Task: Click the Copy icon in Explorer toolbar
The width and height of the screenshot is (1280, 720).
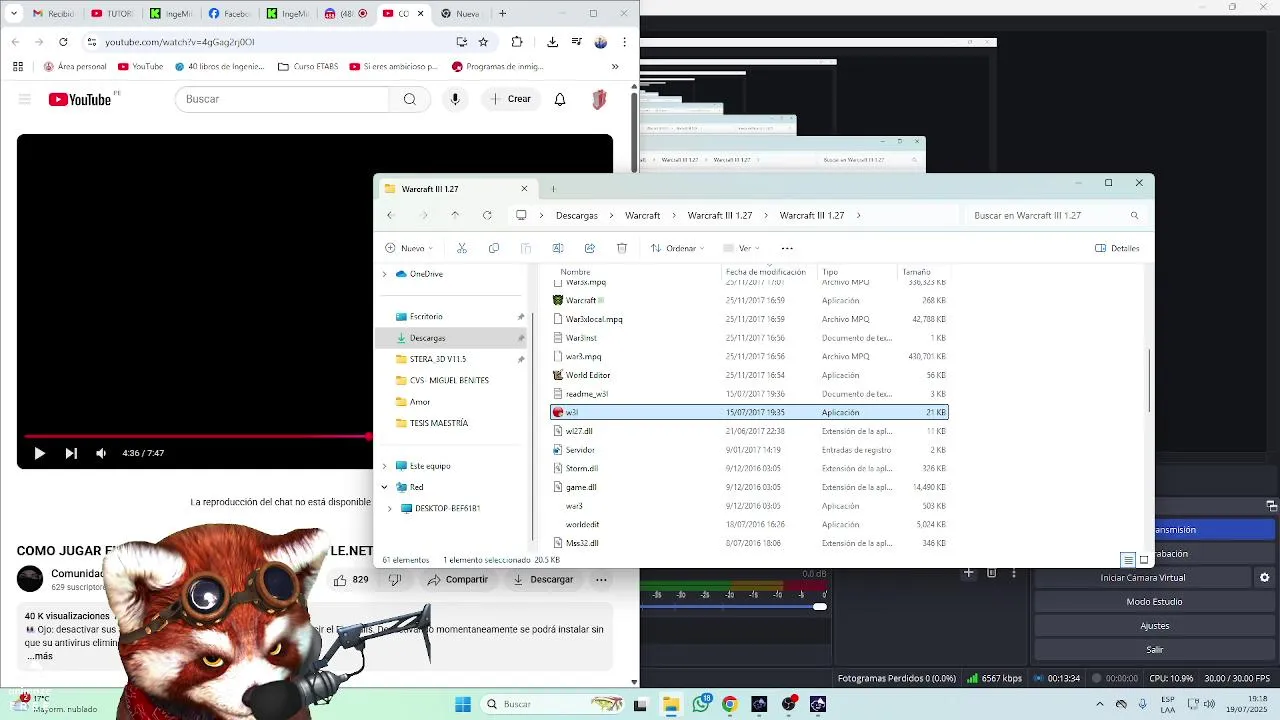Action: (494, 248)
